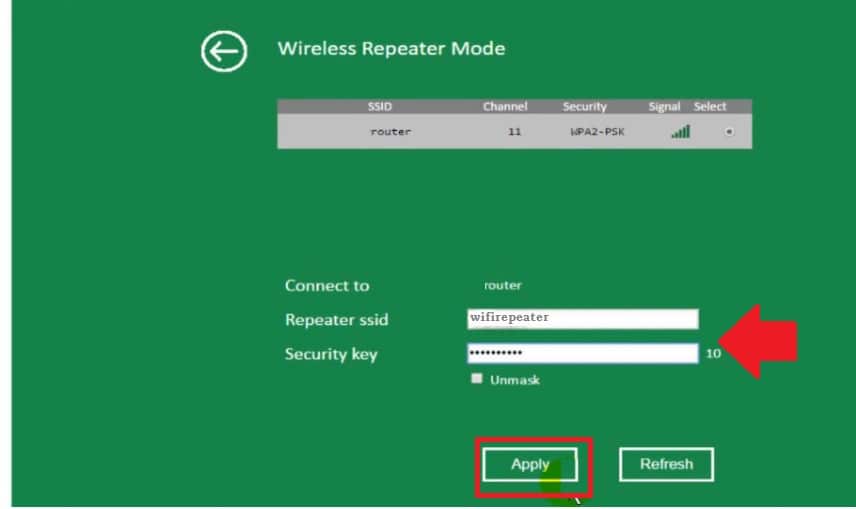Click the Wireless Repeater Mode title
Screen dimensions: 856x509
pos(391,48)
